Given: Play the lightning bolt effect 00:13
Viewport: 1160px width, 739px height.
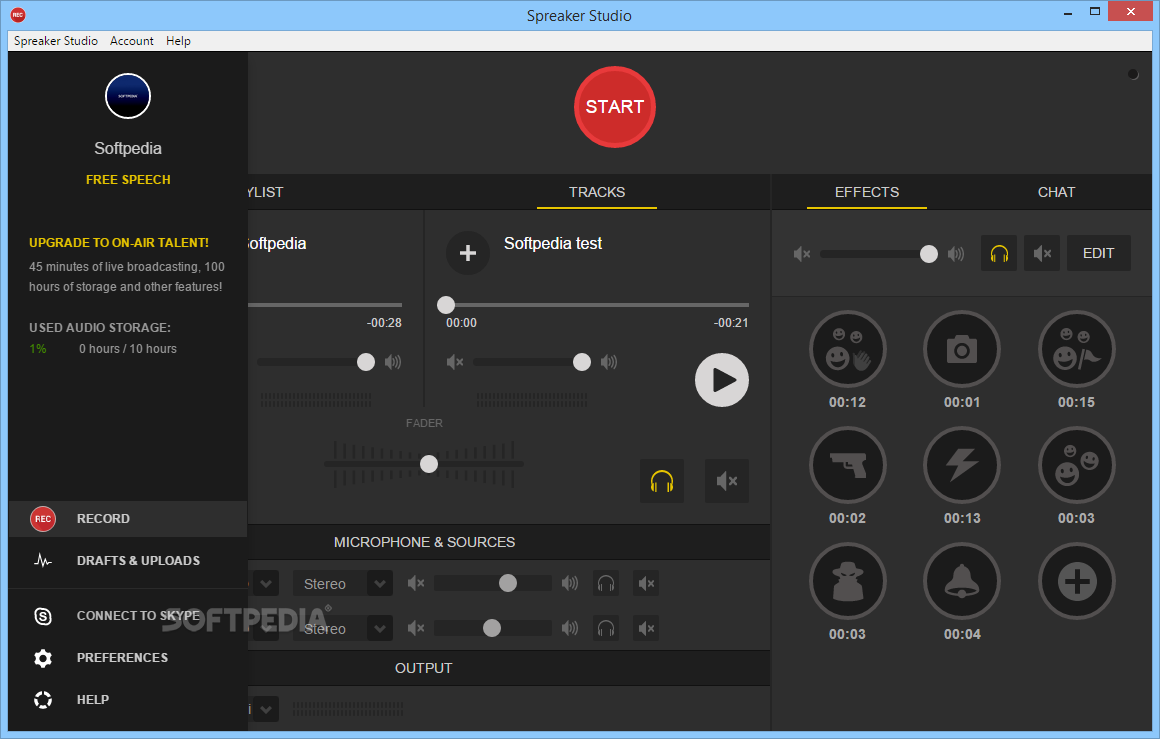Looking at the screenshot, I should coord(962,465).
